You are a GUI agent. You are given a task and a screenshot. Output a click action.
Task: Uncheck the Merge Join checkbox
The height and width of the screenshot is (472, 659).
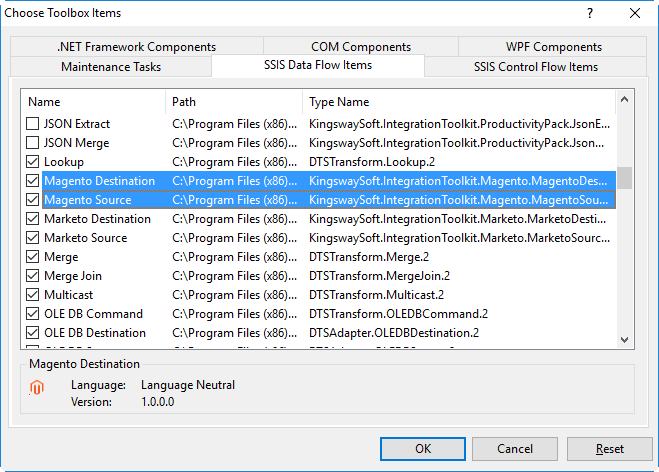(32, 276)
